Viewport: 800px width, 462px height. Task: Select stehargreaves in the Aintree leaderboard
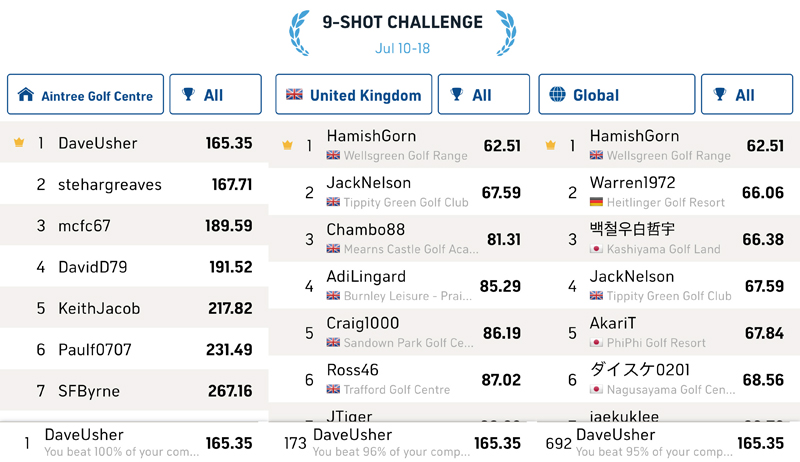[134, 184]
